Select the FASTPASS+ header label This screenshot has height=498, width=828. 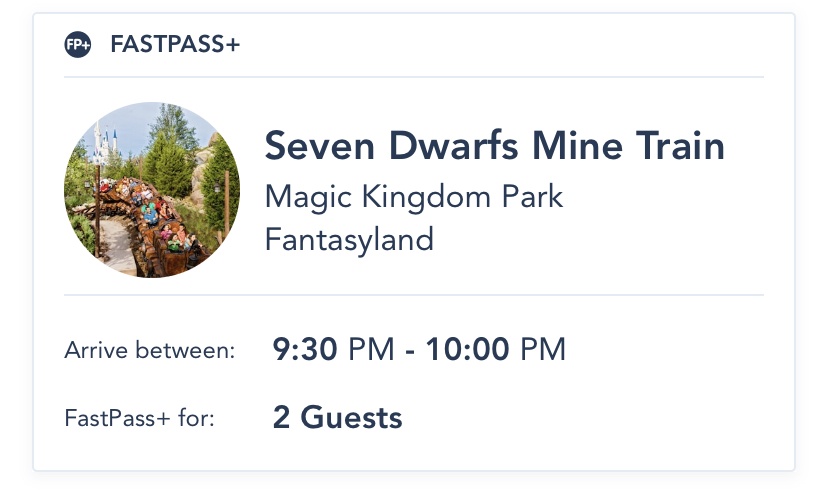pos(175,45)
